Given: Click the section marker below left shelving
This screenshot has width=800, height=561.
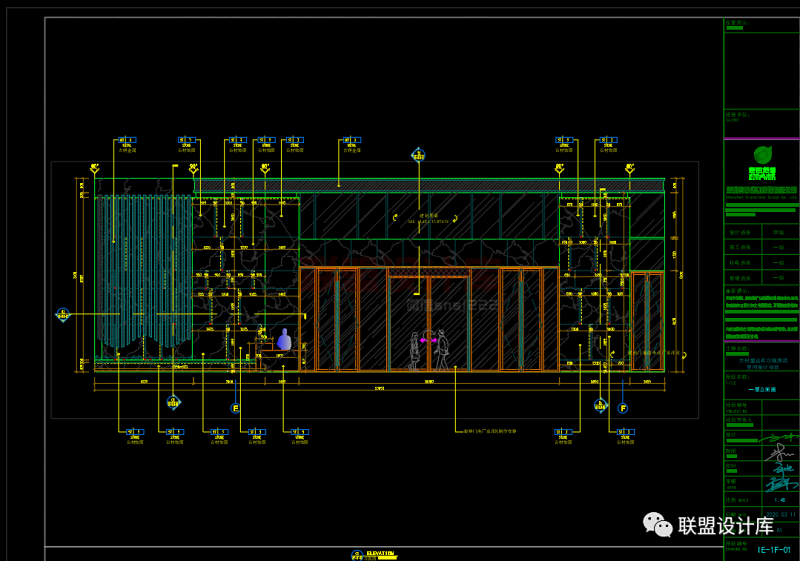Looking at the screenshot, I should pos(173,402).
